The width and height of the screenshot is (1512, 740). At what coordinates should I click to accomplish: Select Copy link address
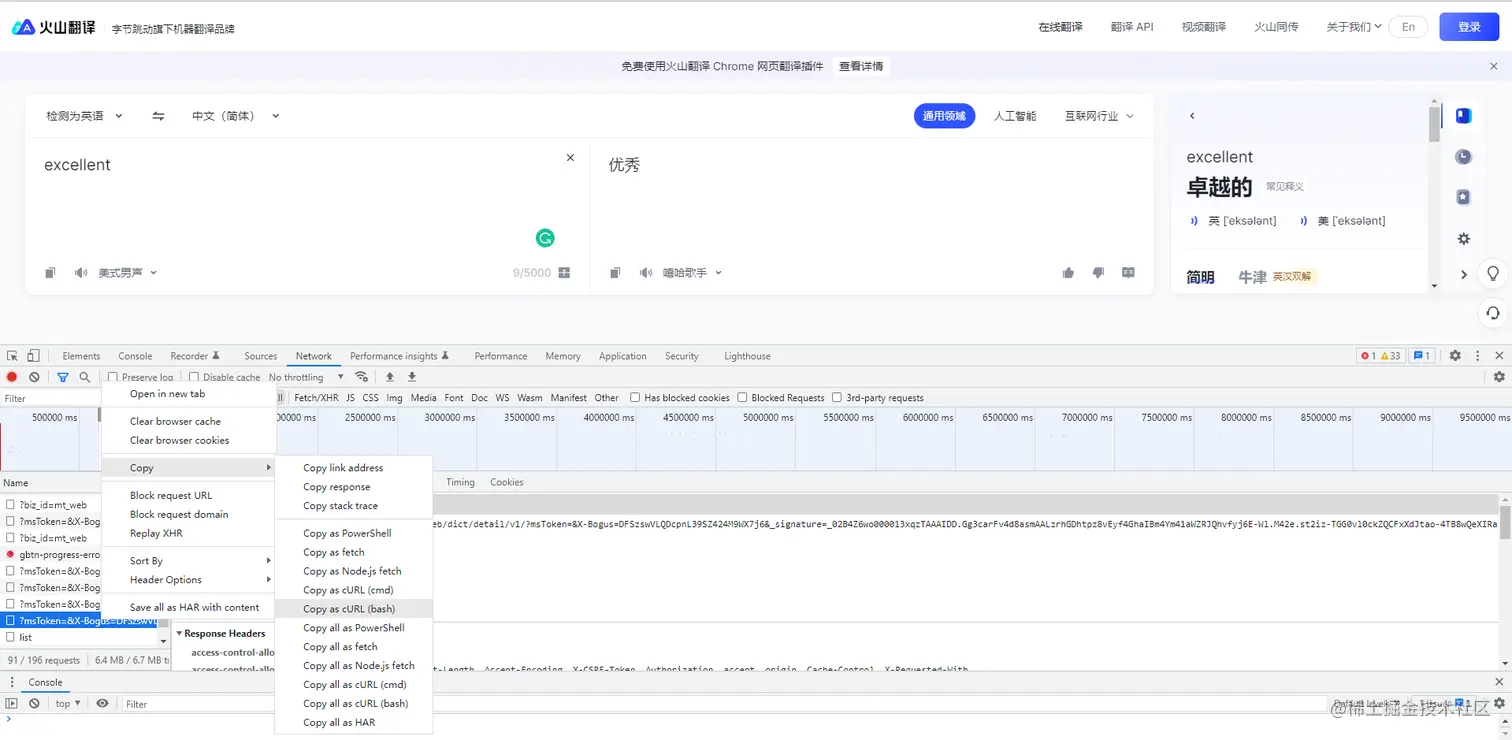coord(353,468)
